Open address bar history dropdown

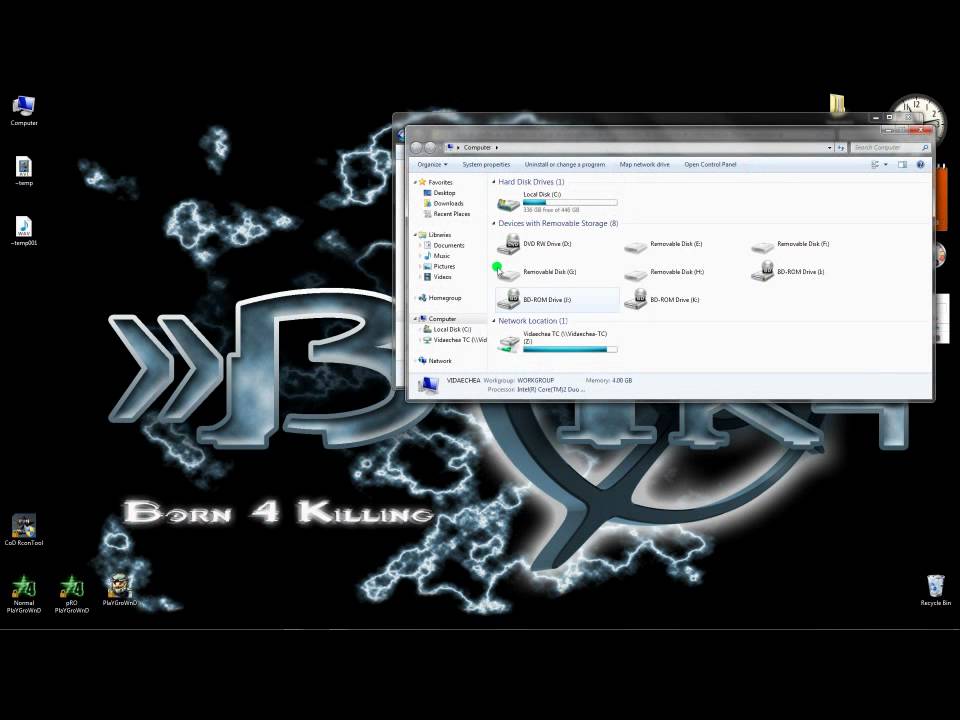click(830, 148)
